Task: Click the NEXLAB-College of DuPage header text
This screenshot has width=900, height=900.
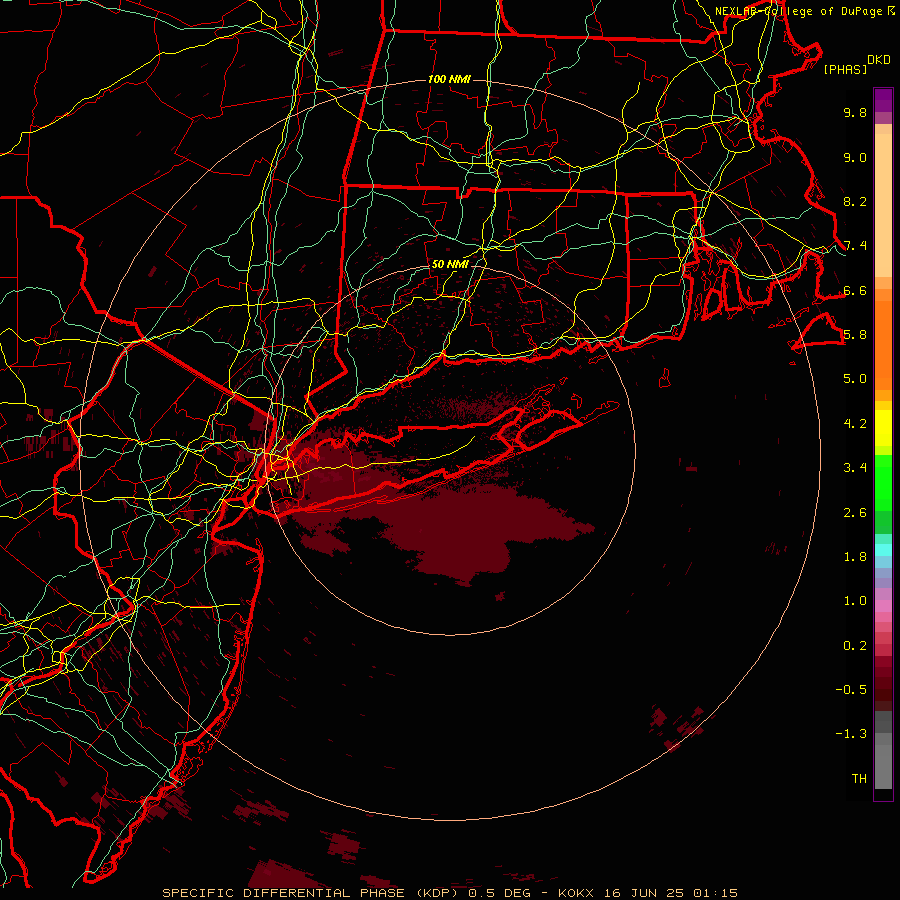Action: point(799,11)
